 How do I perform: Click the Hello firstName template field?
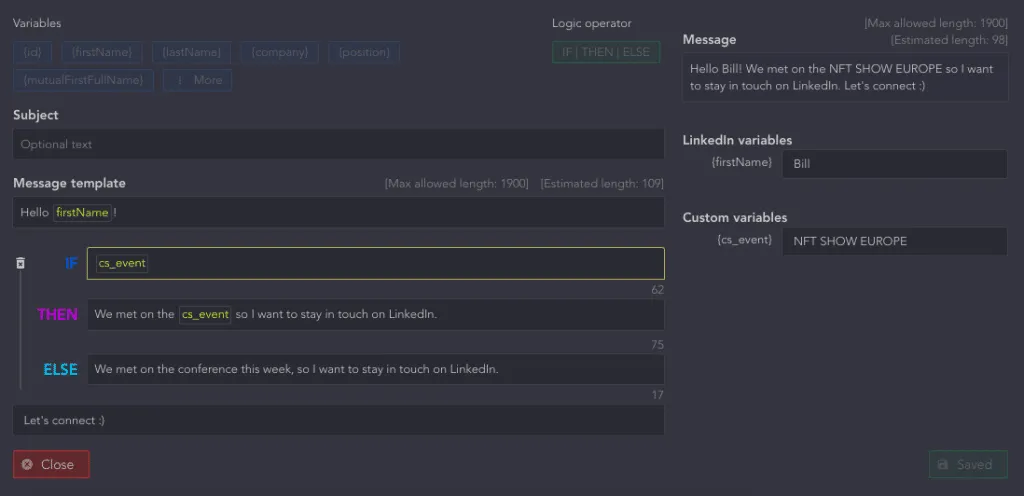338,212
